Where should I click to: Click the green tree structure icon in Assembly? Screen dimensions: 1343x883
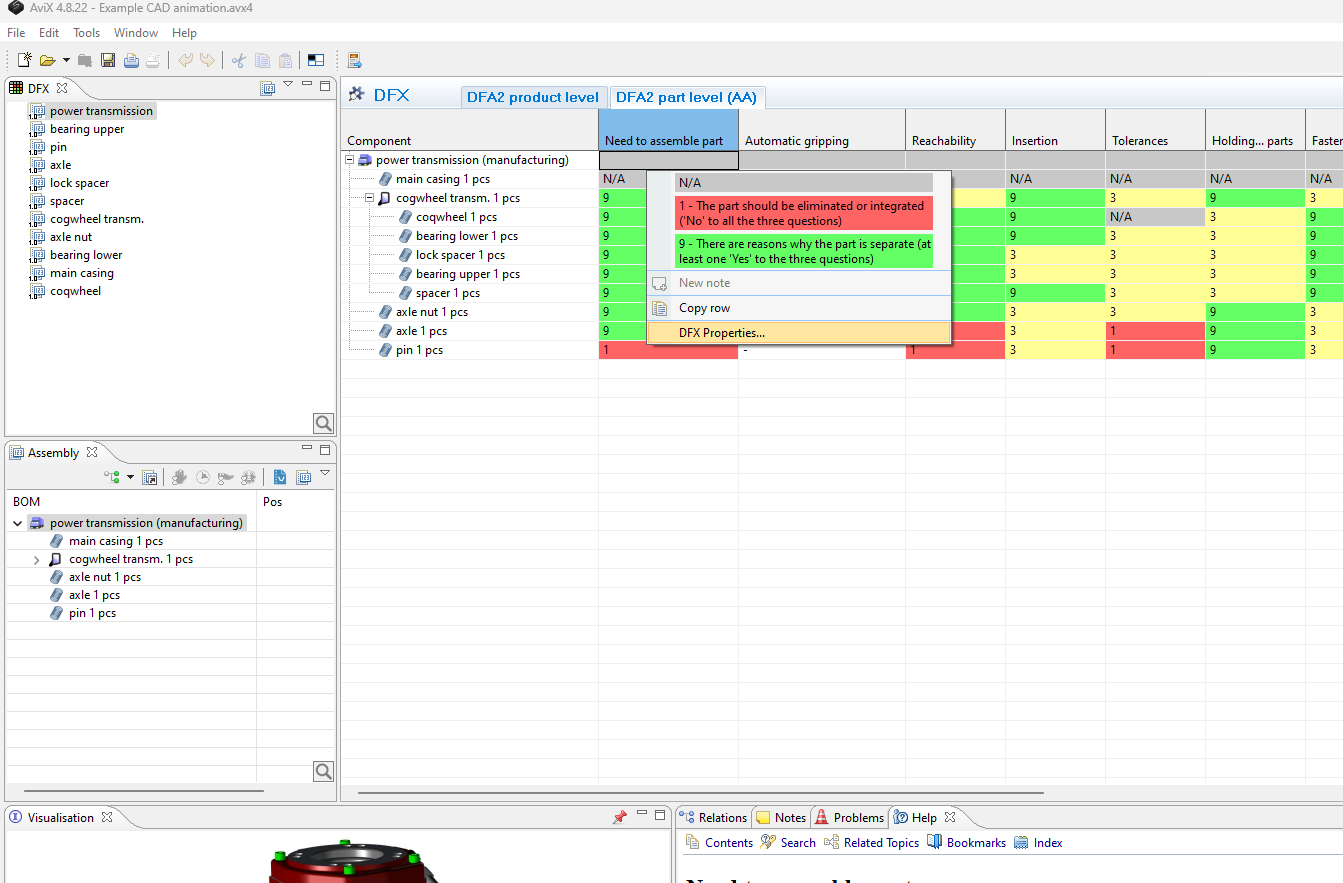112,477
